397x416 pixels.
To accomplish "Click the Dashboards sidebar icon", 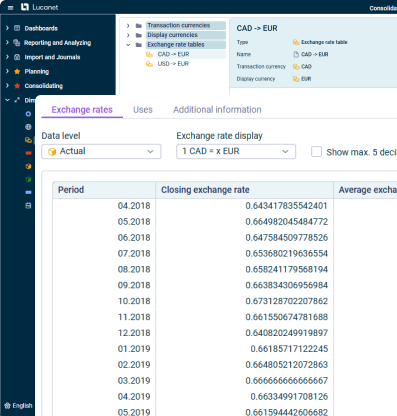I will tap(17, 28).
